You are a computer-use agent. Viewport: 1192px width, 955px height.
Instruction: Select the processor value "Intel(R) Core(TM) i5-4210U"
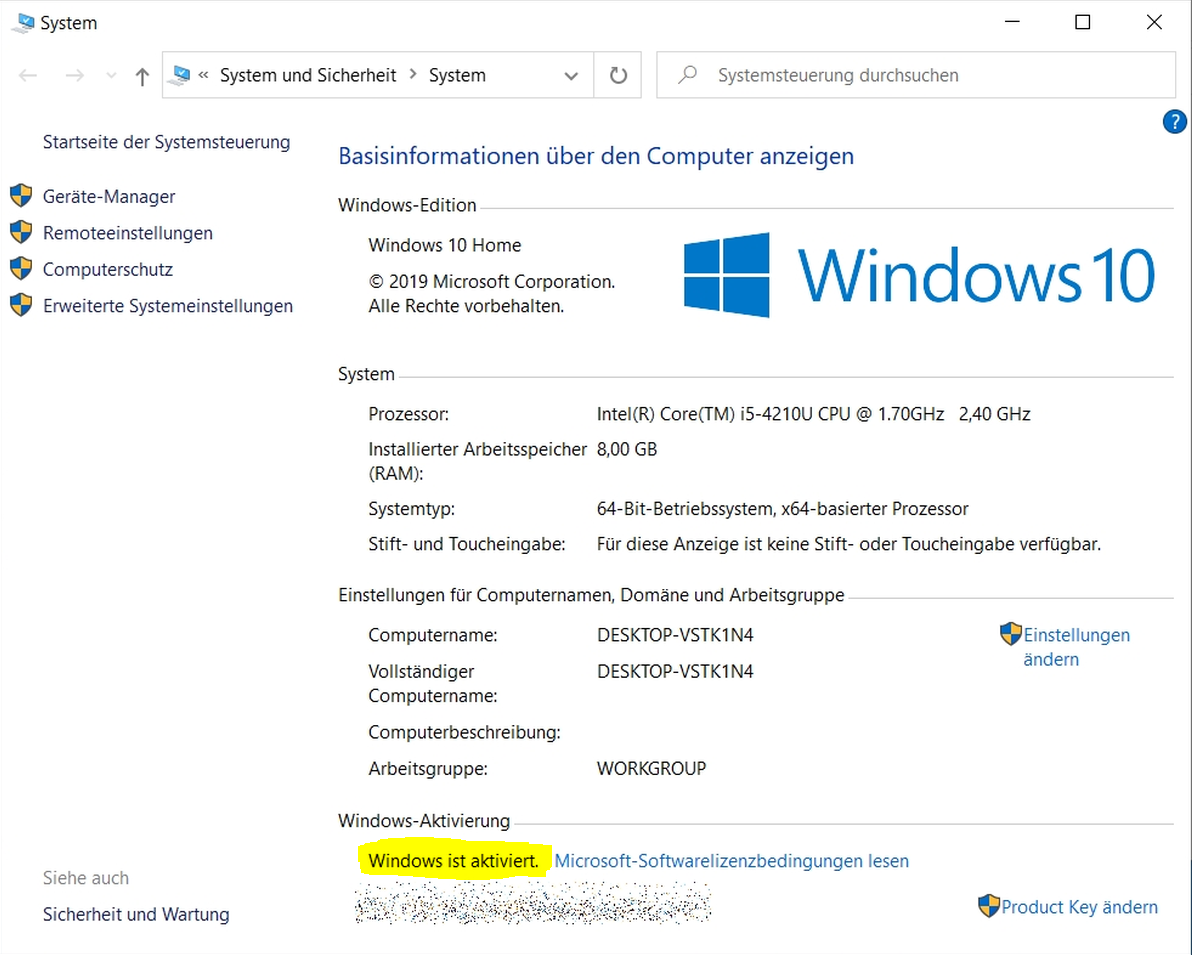706,414
